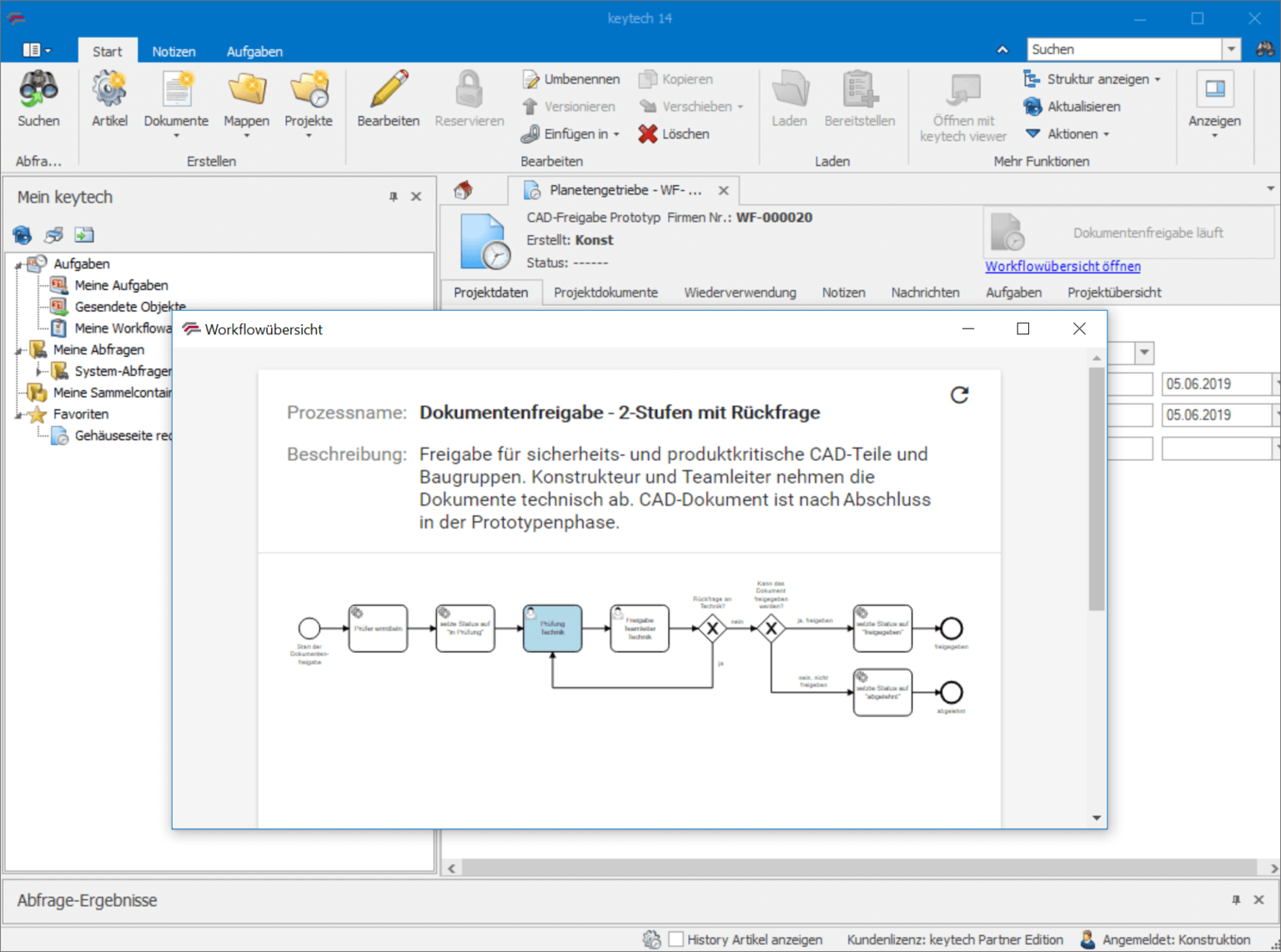Enable History Artikel anzeigen checkbox
Screen dimensions: 1281x952
pyautogui.click(x=676, y=939)
